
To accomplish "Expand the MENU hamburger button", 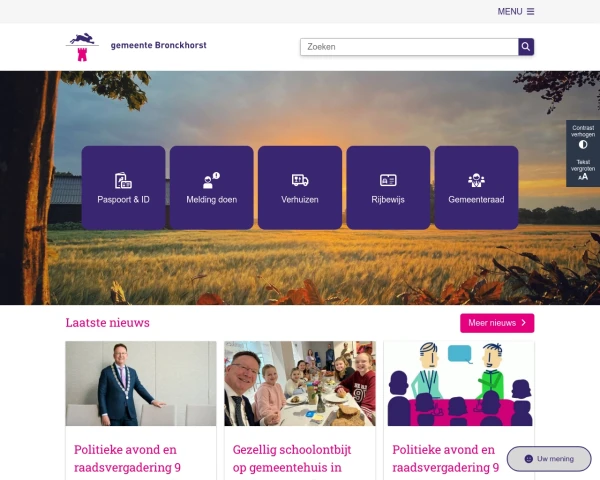I will [516, 11].
